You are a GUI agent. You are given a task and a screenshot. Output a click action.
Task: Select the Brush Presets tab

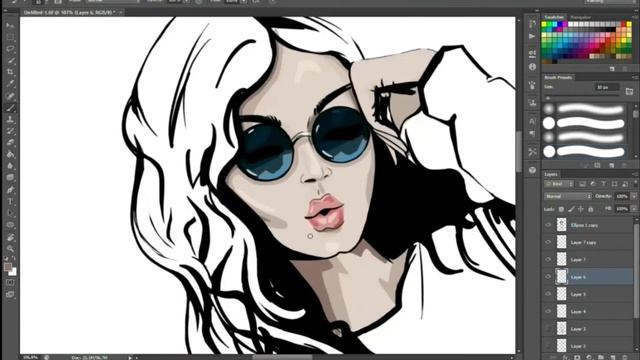click(558, 77)
